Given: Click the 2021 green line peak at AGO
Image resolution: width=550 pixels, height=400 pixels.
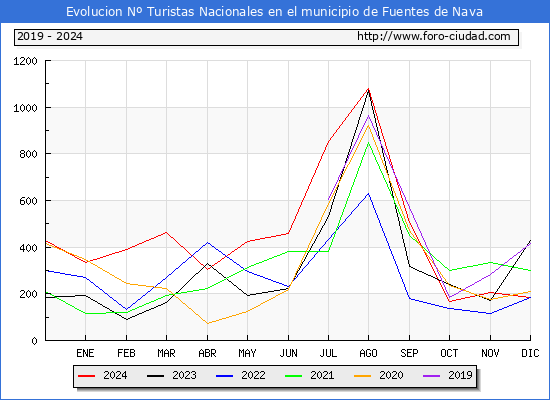Looking at the screenshot, I should [368, 142].
